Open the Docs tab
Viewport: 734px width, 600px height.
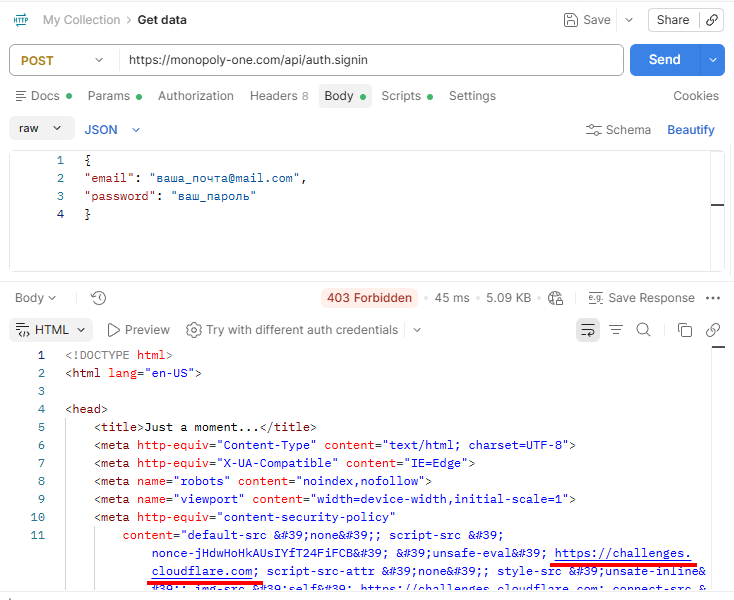coord(44,96)
